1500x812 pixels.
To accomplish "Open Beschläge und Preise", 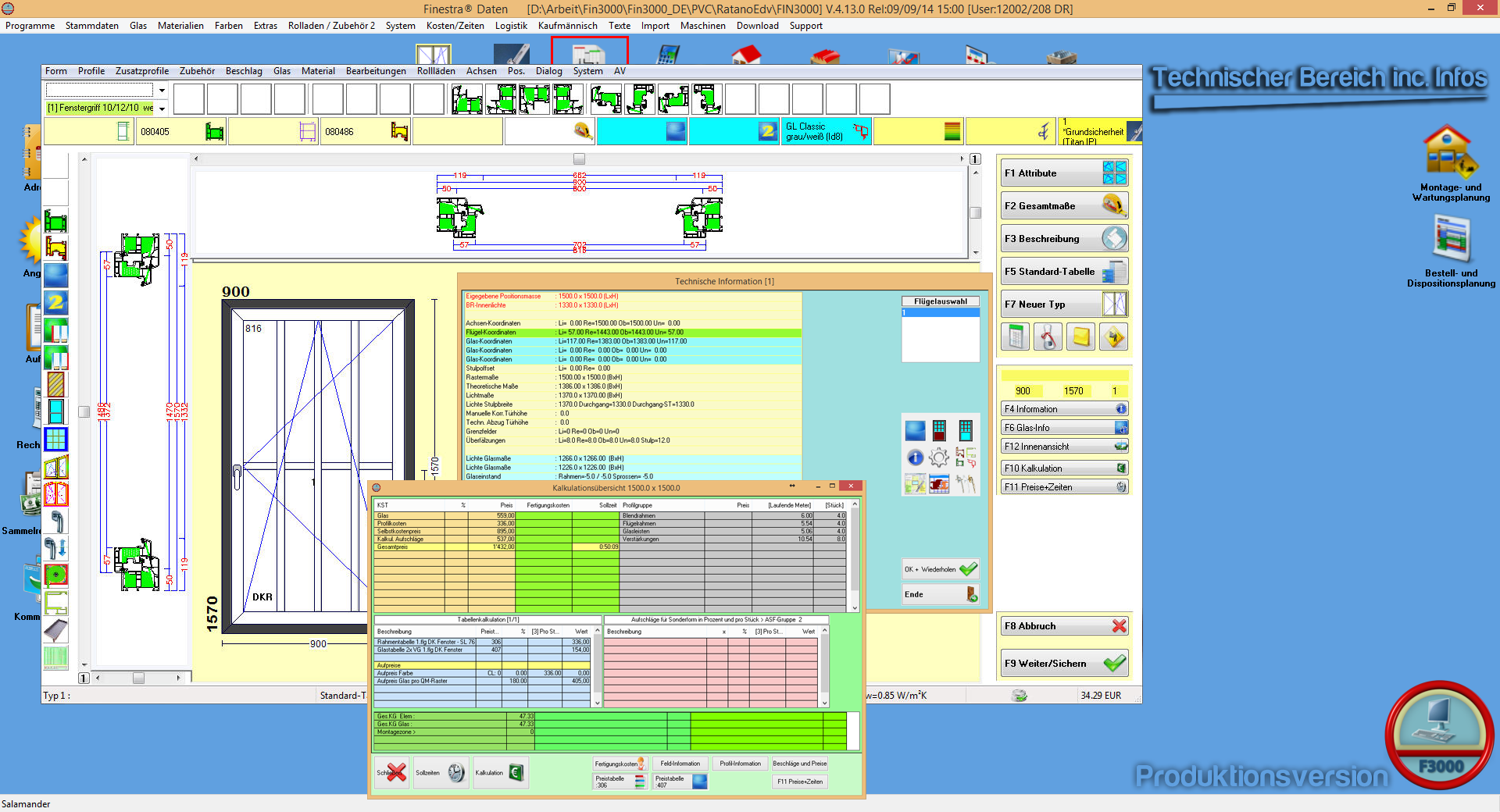I will [x=799, y=764].
